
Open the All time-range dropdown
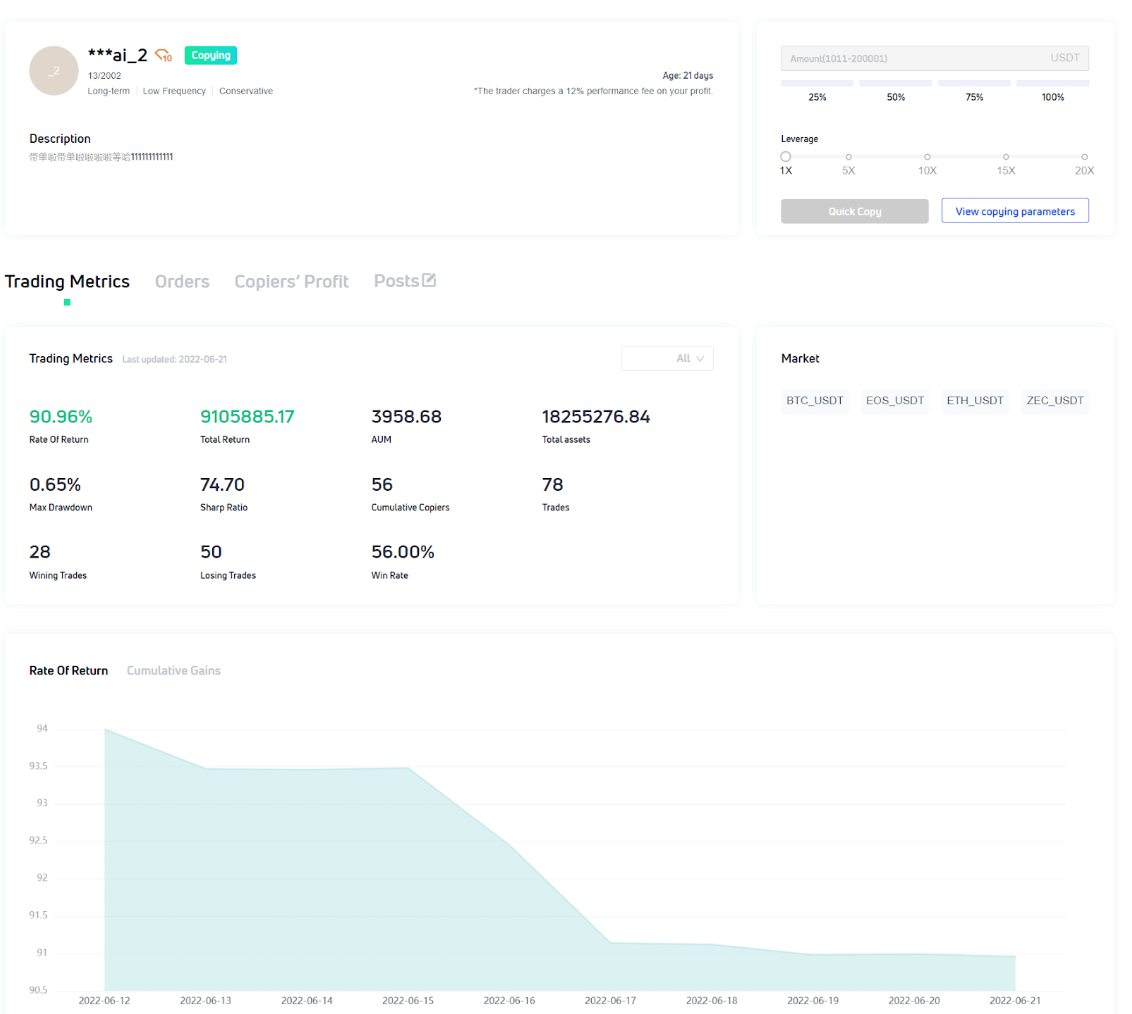click(667, 358)
